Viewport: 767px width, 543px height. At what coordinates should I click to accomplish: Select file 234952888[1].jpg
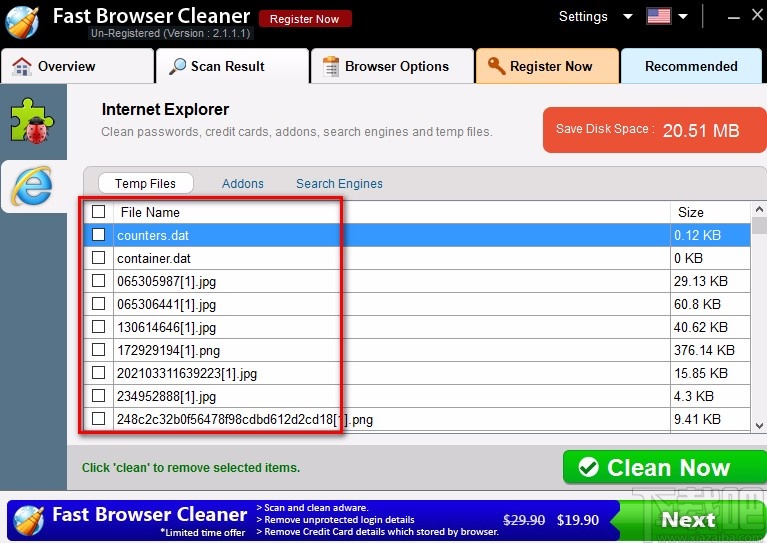(166, 396)
